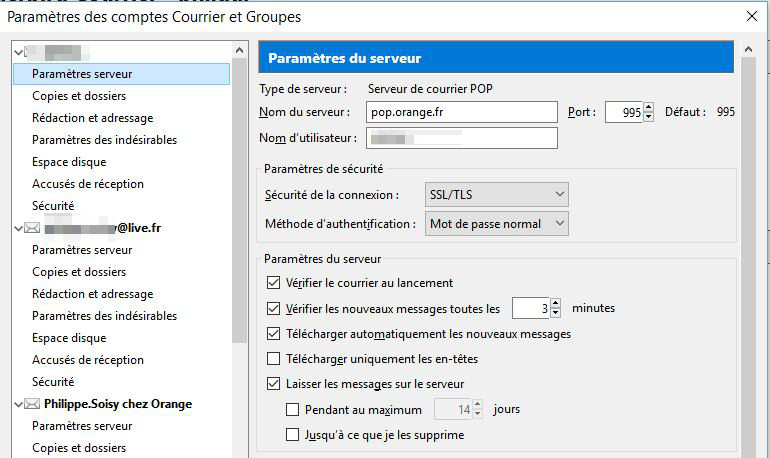Check the Jusqu'à ce que je les supprime option

coord(293,435)
